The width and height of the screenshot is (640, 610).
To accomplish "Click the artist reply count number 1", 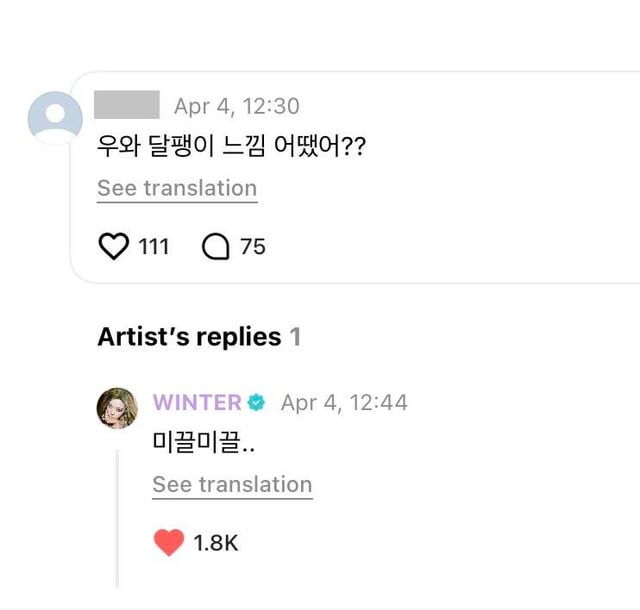I will (x=295, y=337).
